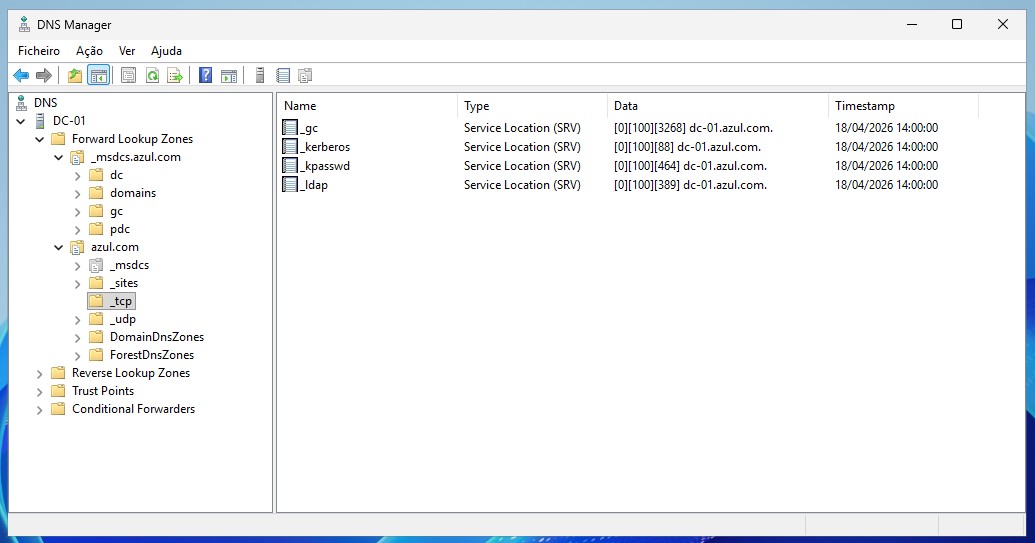1035x543 pixels.
Task: Select the azul.com zone
Action: 115,247
